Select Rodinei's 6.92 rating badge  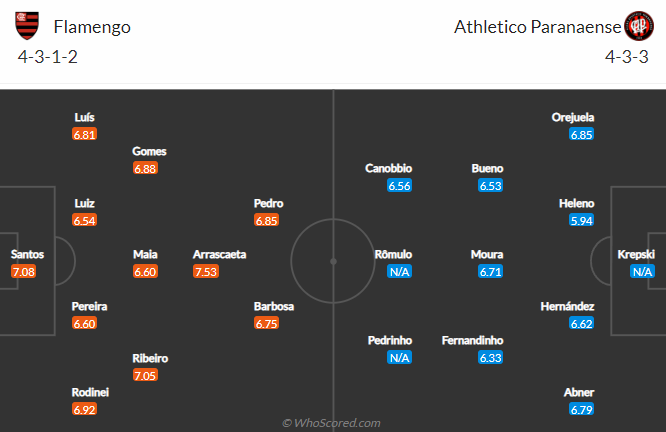coord(85,410)
